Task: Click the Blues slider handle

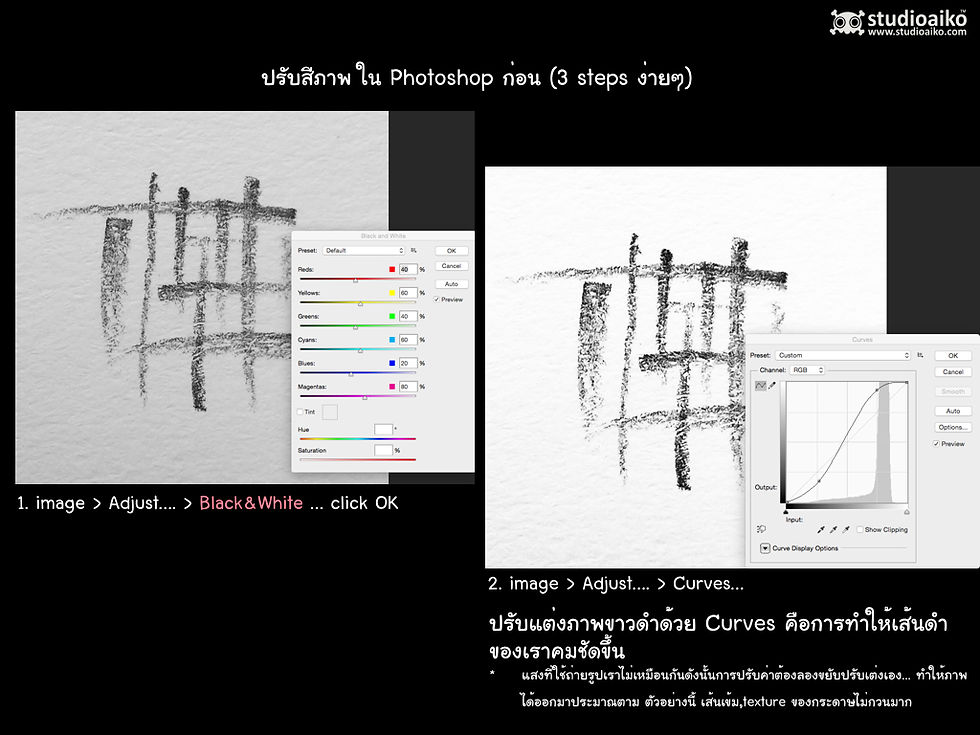Action: [x=351, y=374]
